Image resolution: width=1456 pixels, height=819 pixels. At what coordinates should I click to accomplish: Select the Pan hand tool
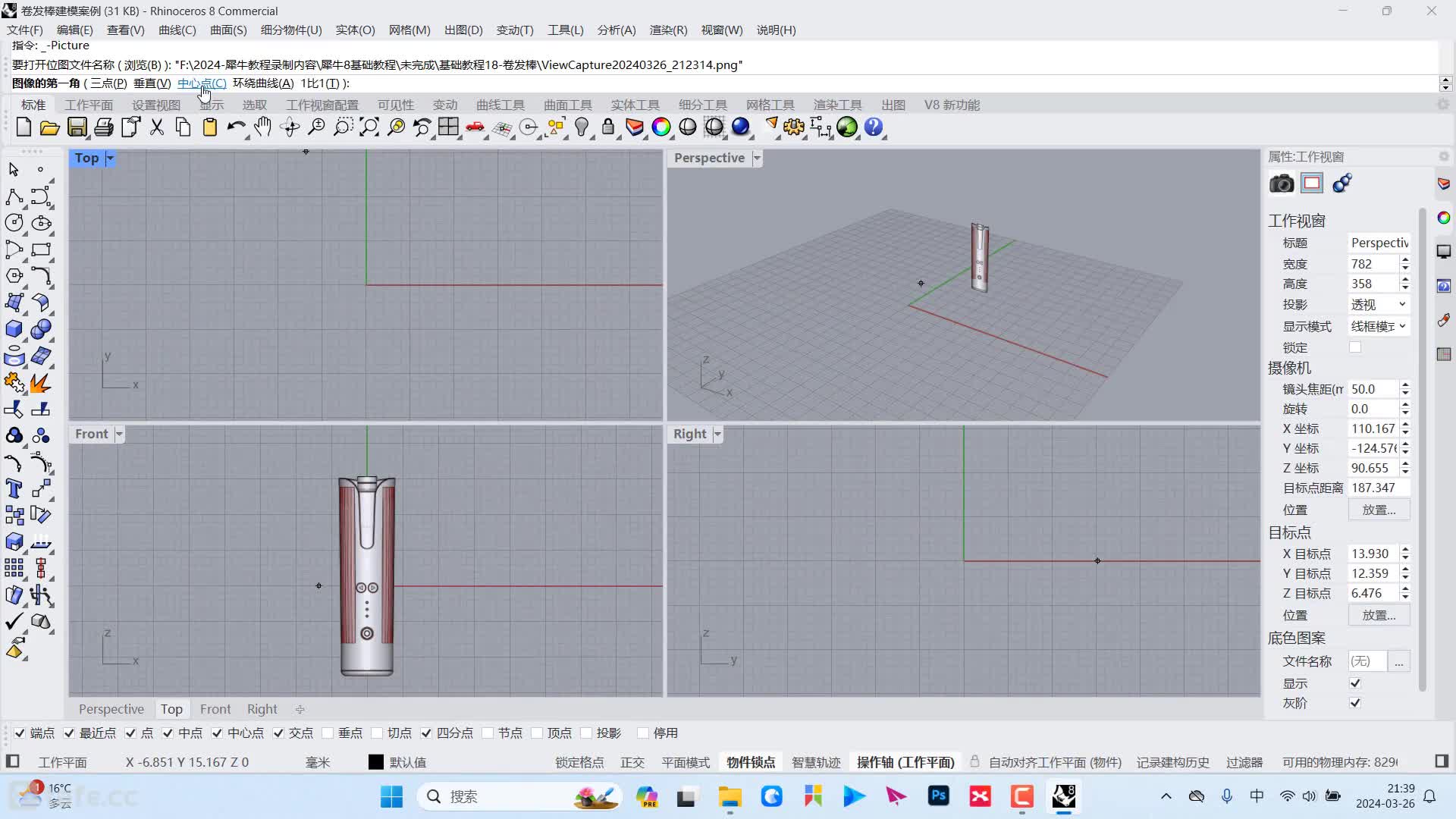tap(263, 127)
